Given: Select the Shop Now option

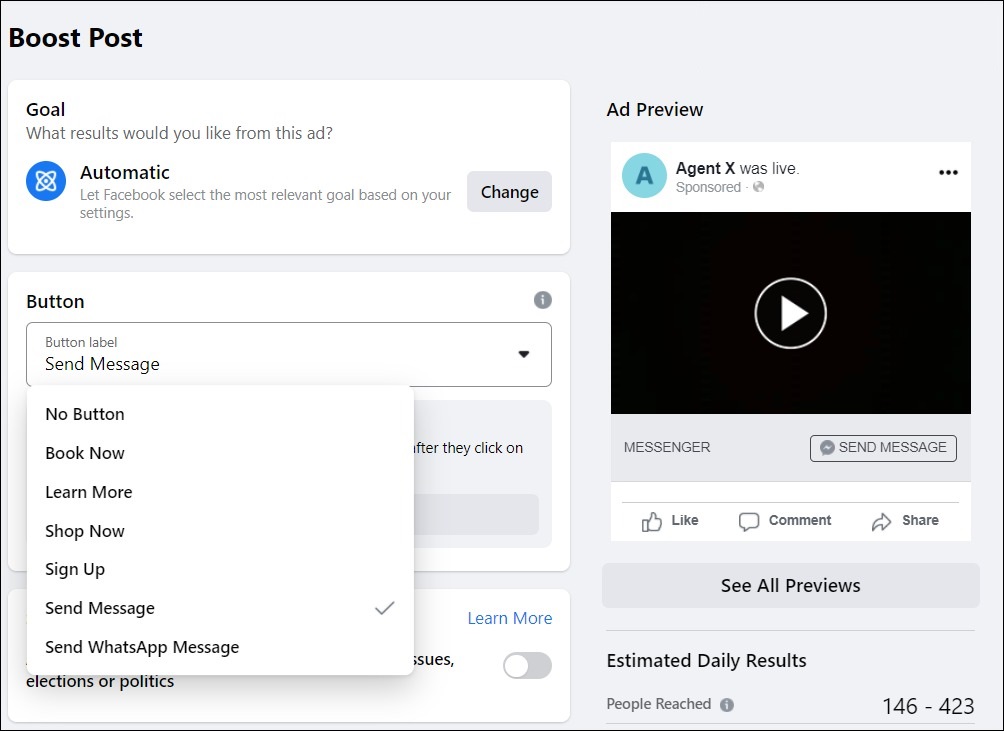Looking at the screenshot, I should 85,531.
